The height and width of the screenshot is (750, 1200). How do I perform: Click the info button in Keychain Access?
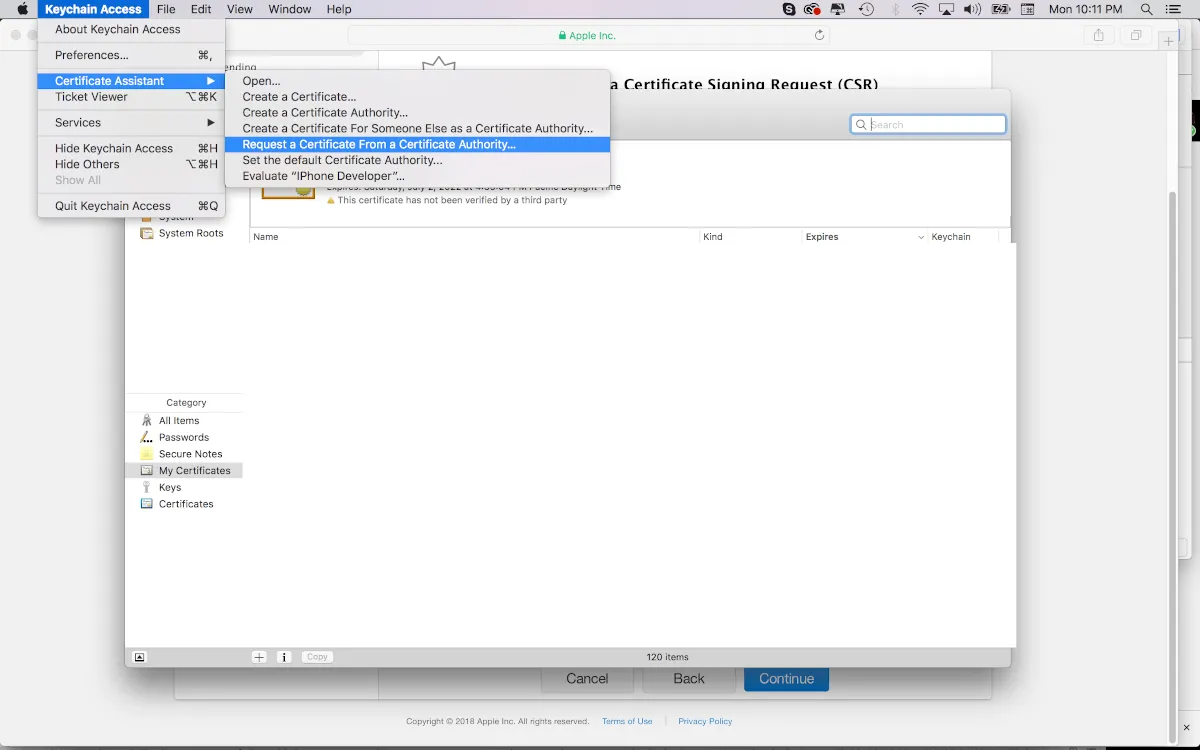[x=284, y=657]
